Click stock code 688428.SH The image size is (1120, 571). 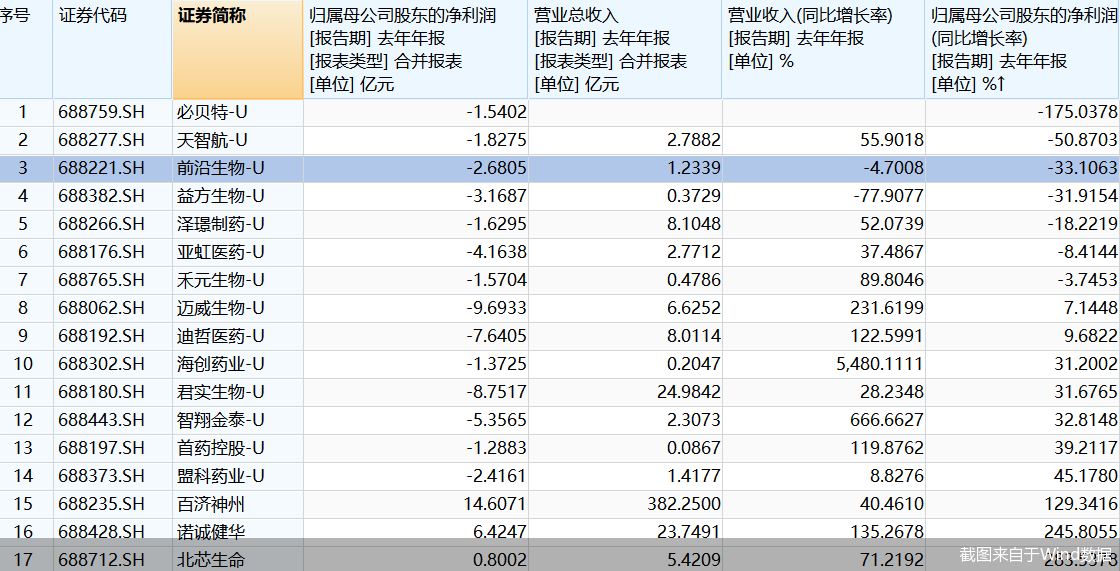[101, 532]
